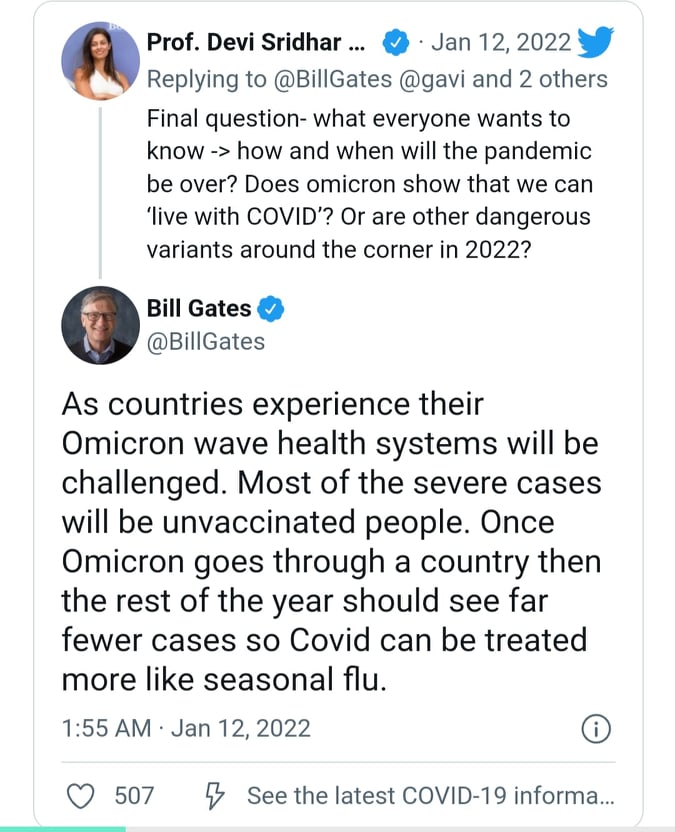Viewport: 675px width, 832px height.
Task: Open the tweet info icon
Action: pyautogui.click(x=596, y=729)
